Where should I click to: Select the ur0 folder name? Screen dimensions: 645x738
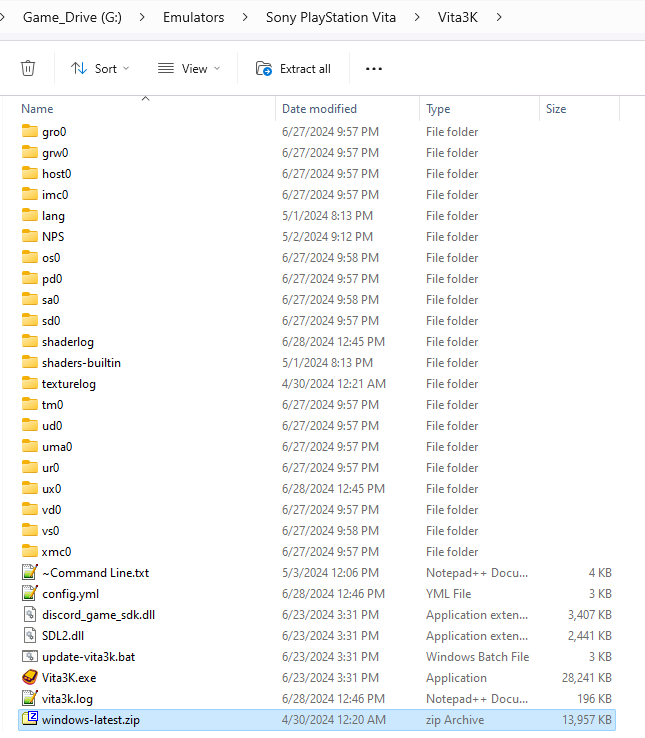point(50,468)
